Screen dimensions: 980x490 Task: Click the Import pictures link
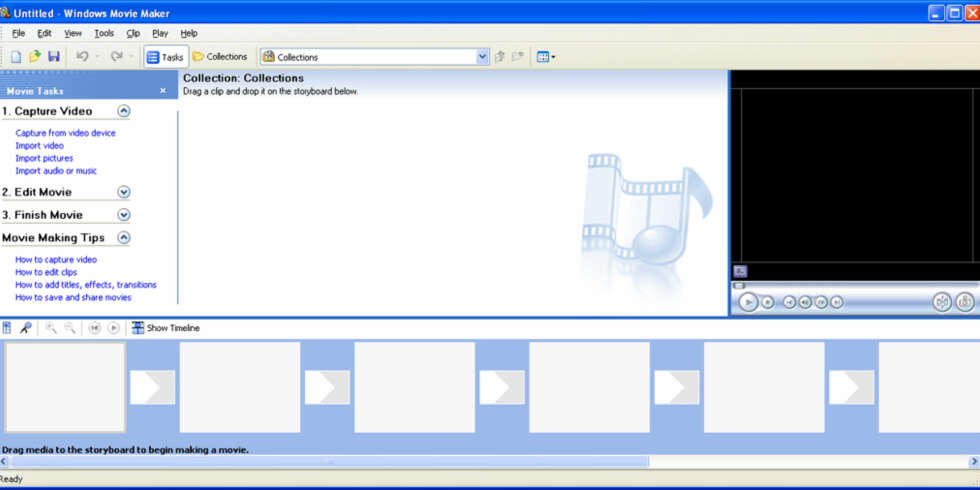tap(44, 158)
